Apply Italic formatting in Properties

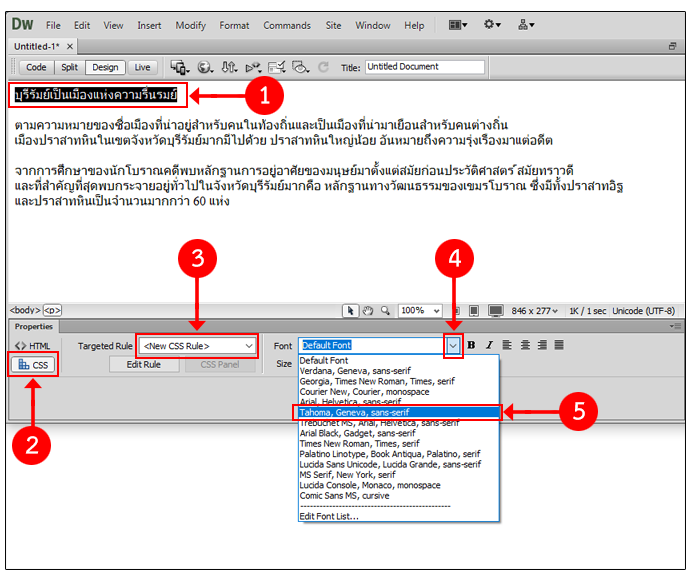489,345
